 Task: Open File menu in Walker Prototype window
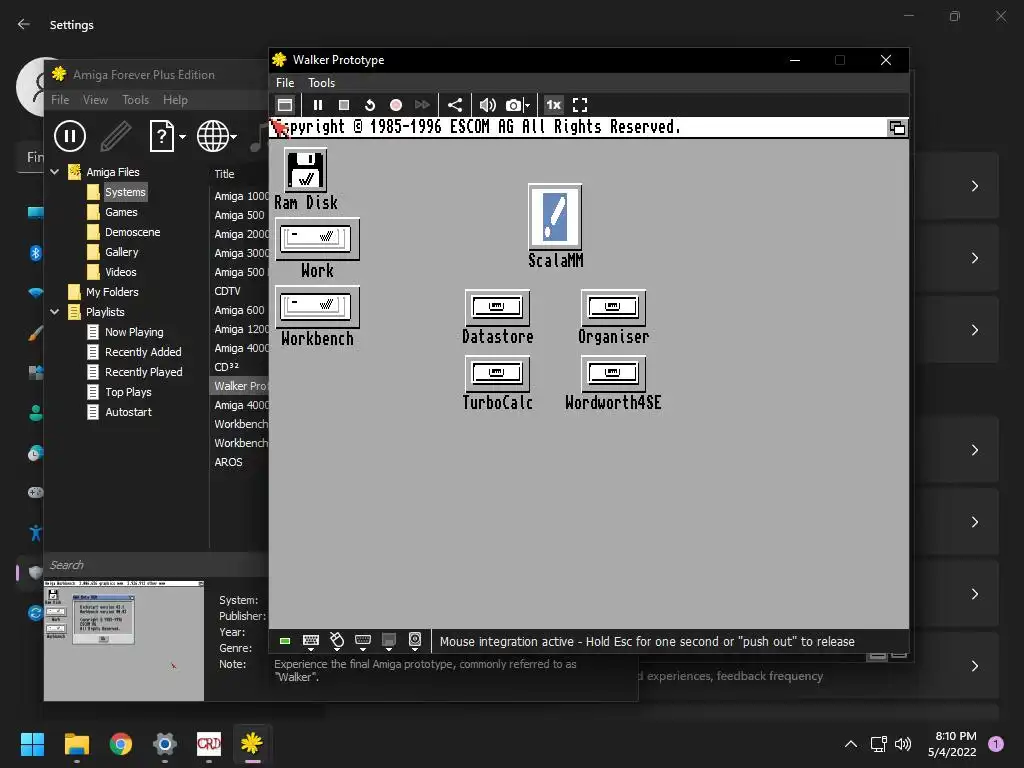coord(285,83)
